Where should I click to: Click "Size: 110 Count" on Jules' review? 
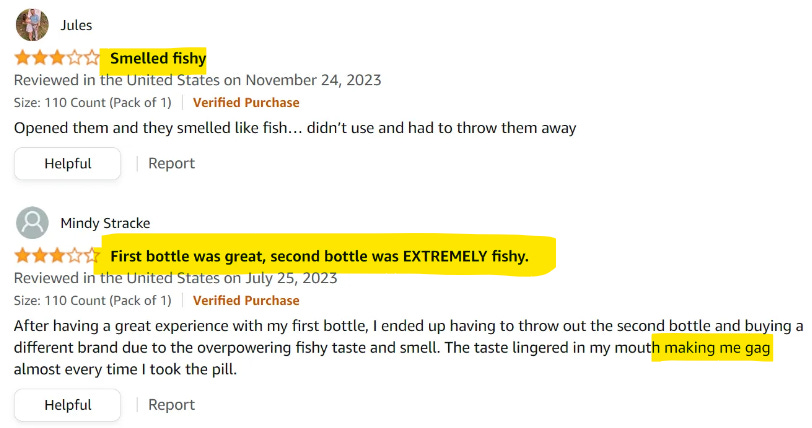[x=92, y=102]
